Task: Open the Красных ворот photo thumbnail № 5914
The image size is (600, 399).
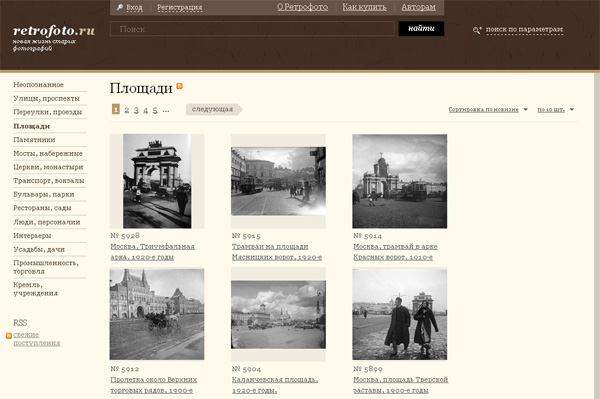Action: pos(399,181)
